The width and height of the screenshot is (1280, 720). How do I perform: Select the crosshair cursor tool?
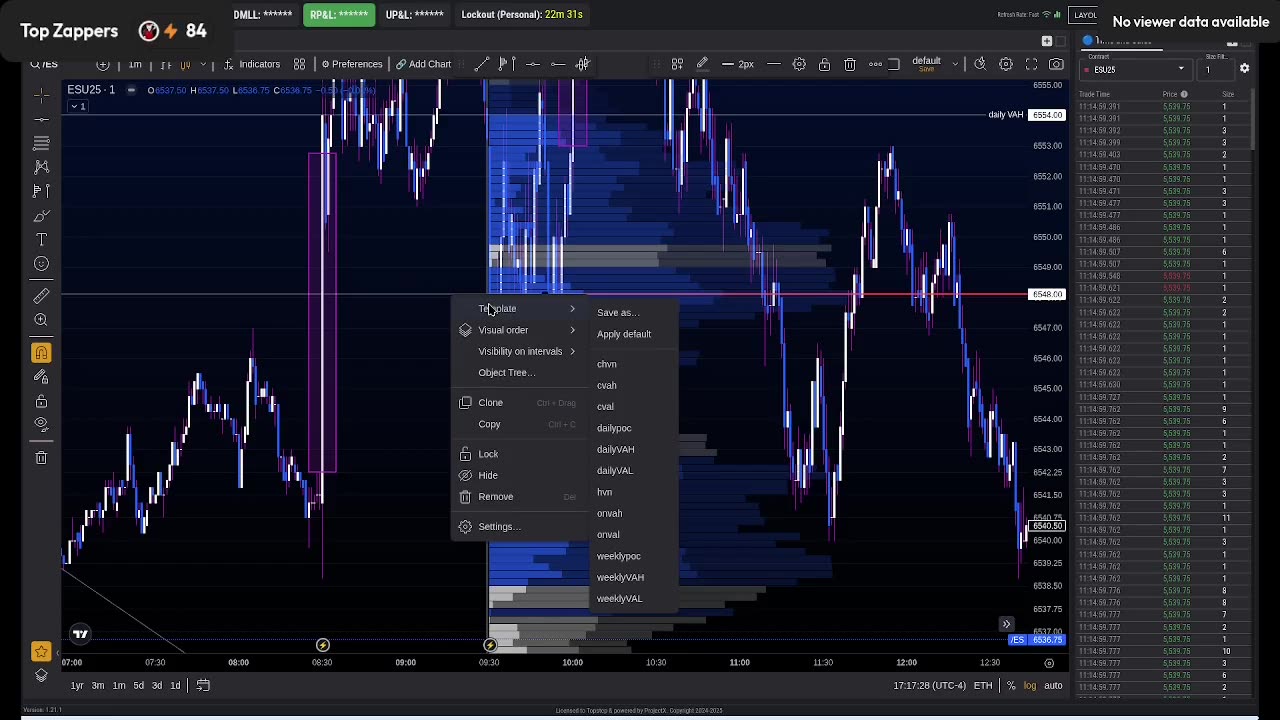[x=41, y=95]
